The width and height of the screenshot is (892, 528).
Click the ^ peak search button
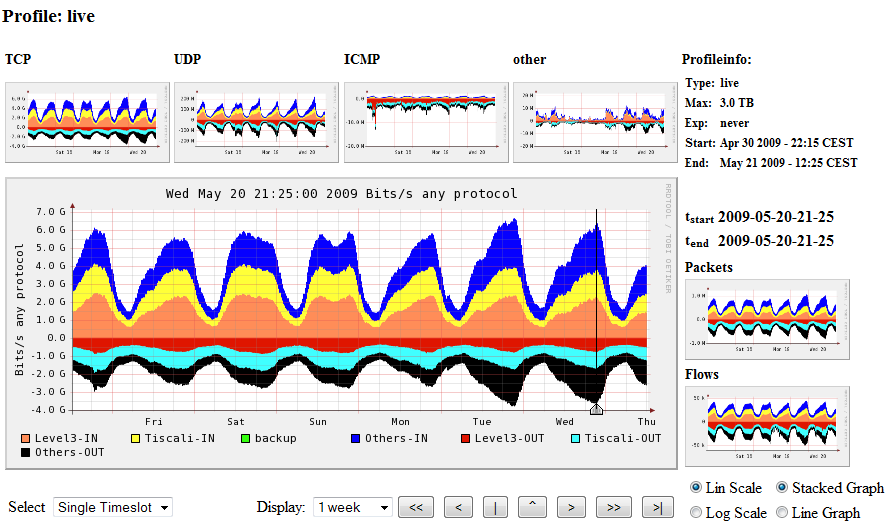532,507
